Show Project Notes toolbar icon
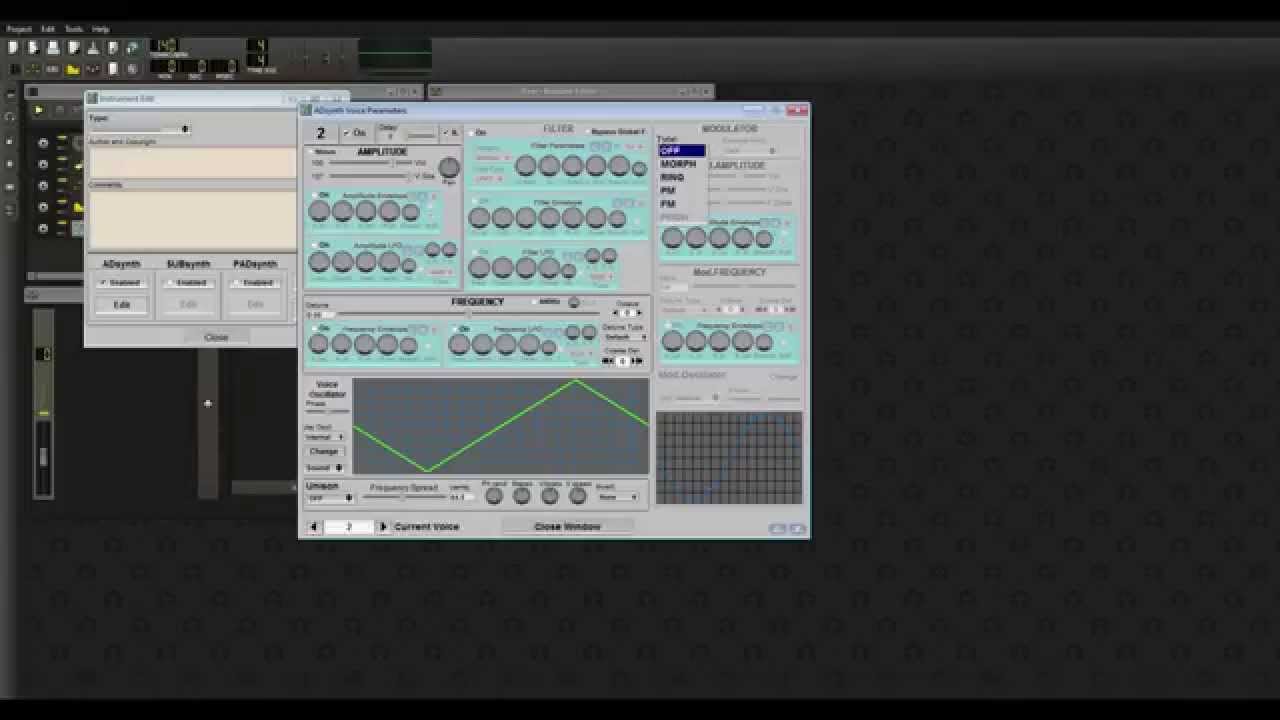The height and width of the screenshot is (720, 1280). pyautogui.click(x=113, y=68)
